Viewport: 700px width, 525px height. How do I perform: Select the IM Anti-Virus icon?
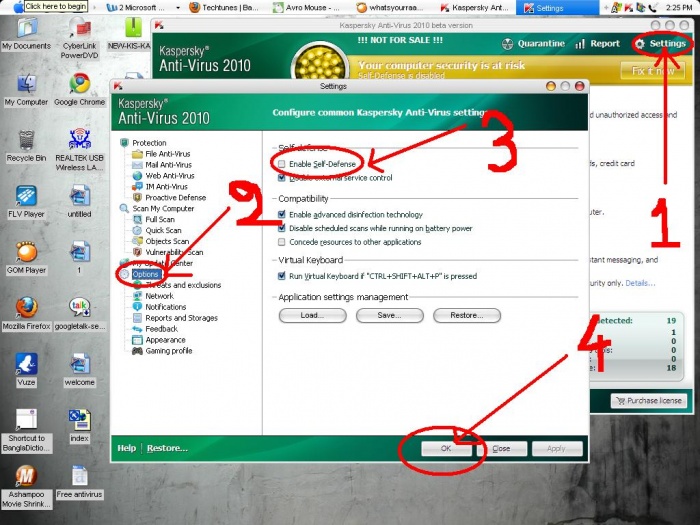click(138, 187)
